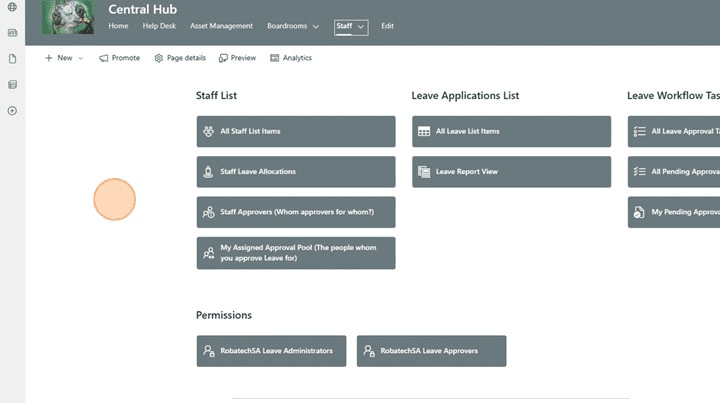Open Page details gear icon
Screen dimensions: 720x403
(x=158, y=58)
